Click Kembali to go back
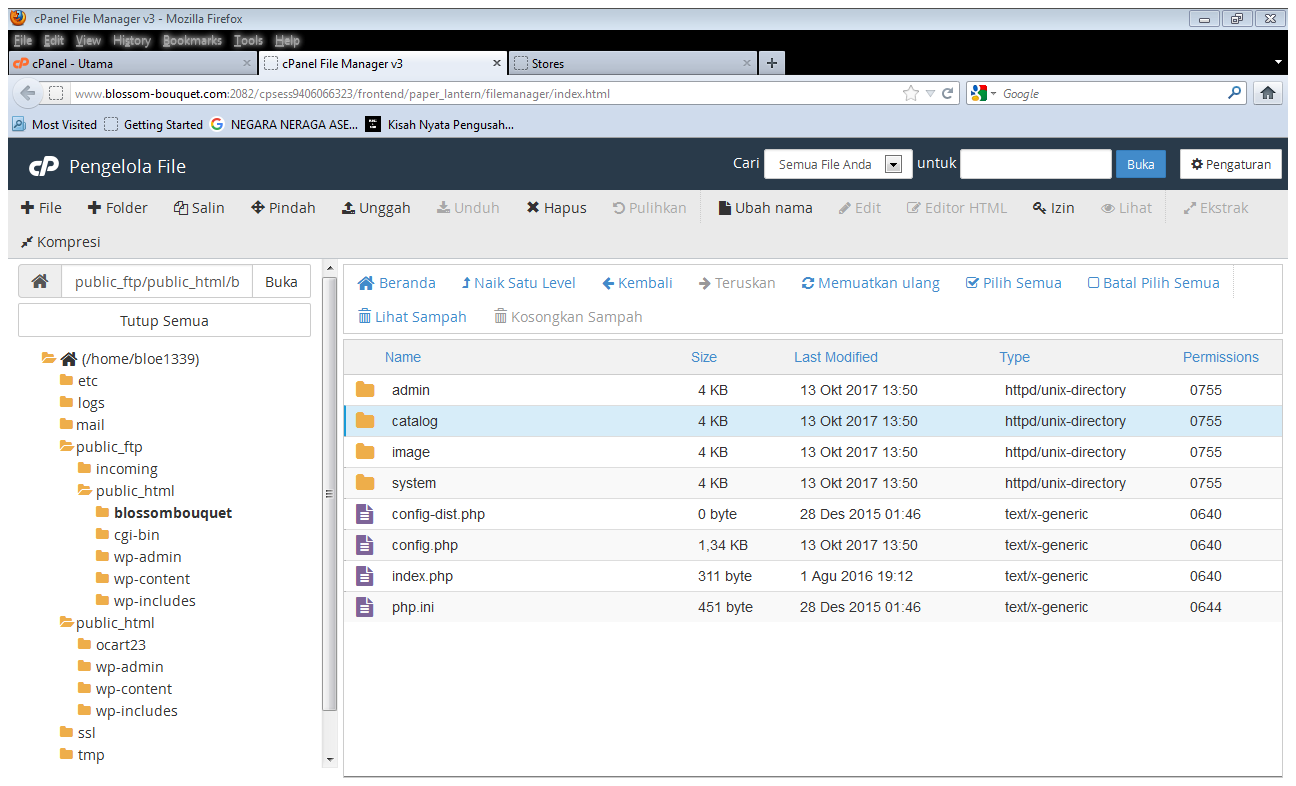The image size is (1296, 786). 637,283
